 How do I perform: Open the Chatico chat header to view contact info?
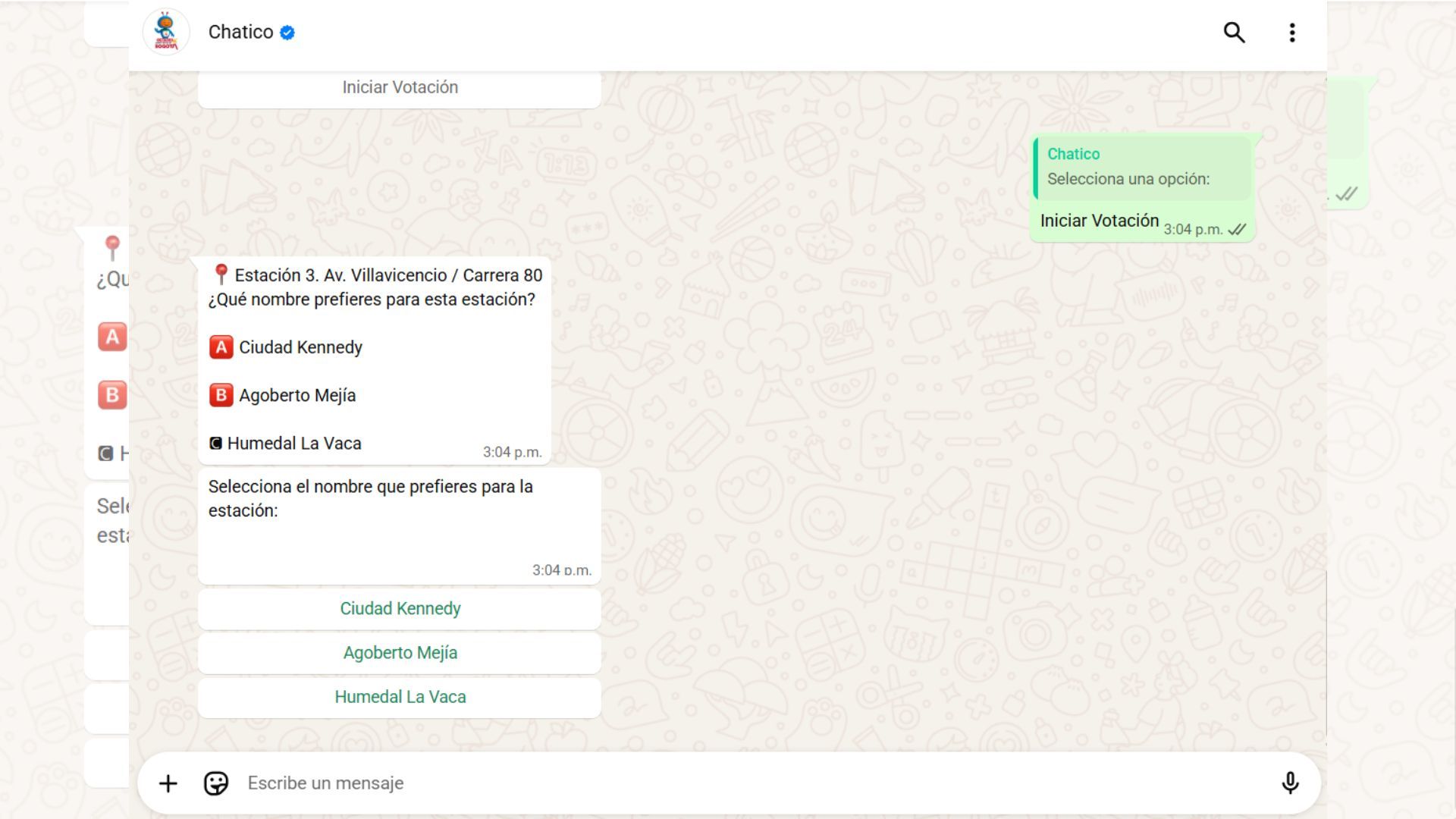240,32
